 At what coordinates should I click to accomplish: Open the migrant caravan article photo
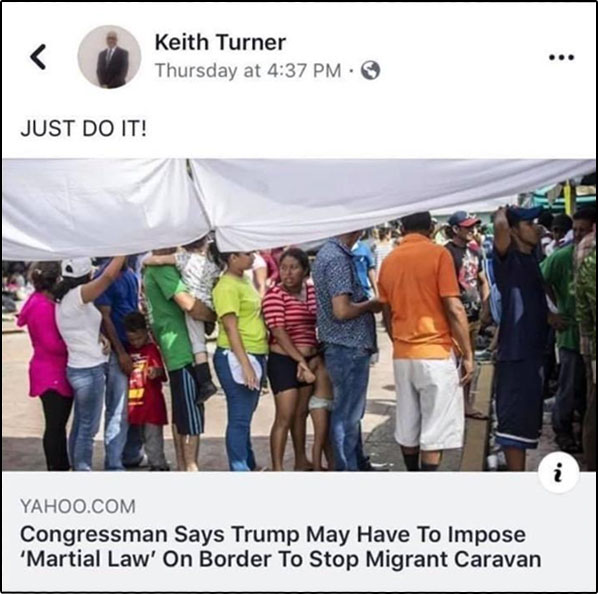point(299,315)
